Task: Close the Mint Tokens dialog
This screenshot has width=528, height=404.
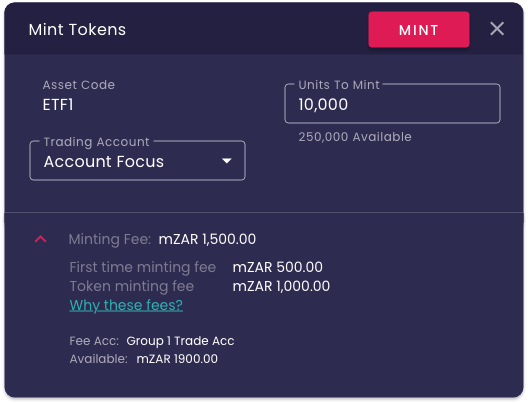Action: point(497,29)
